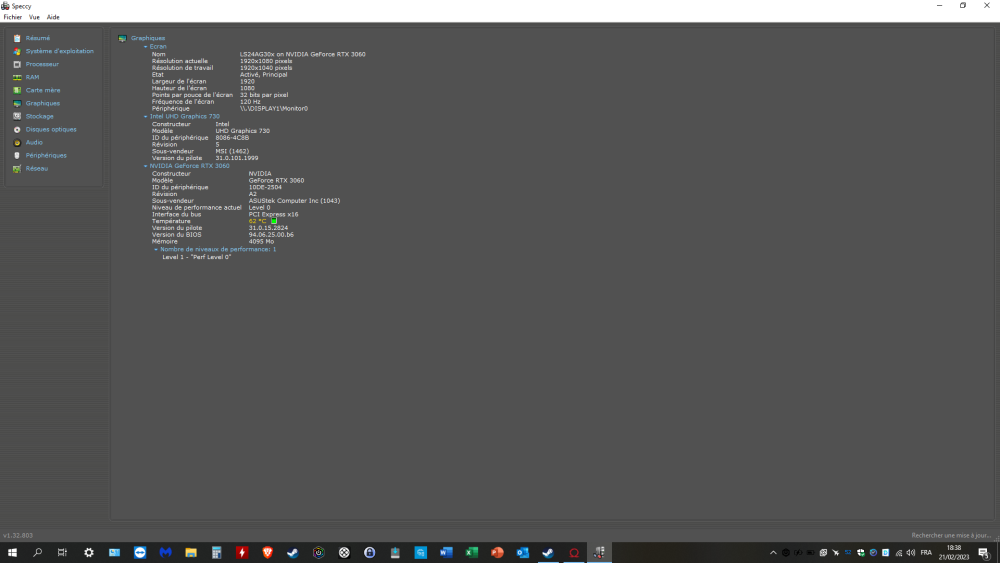Collapse the NVIDIA GeForce RTX 3060 node

(145, 166)
